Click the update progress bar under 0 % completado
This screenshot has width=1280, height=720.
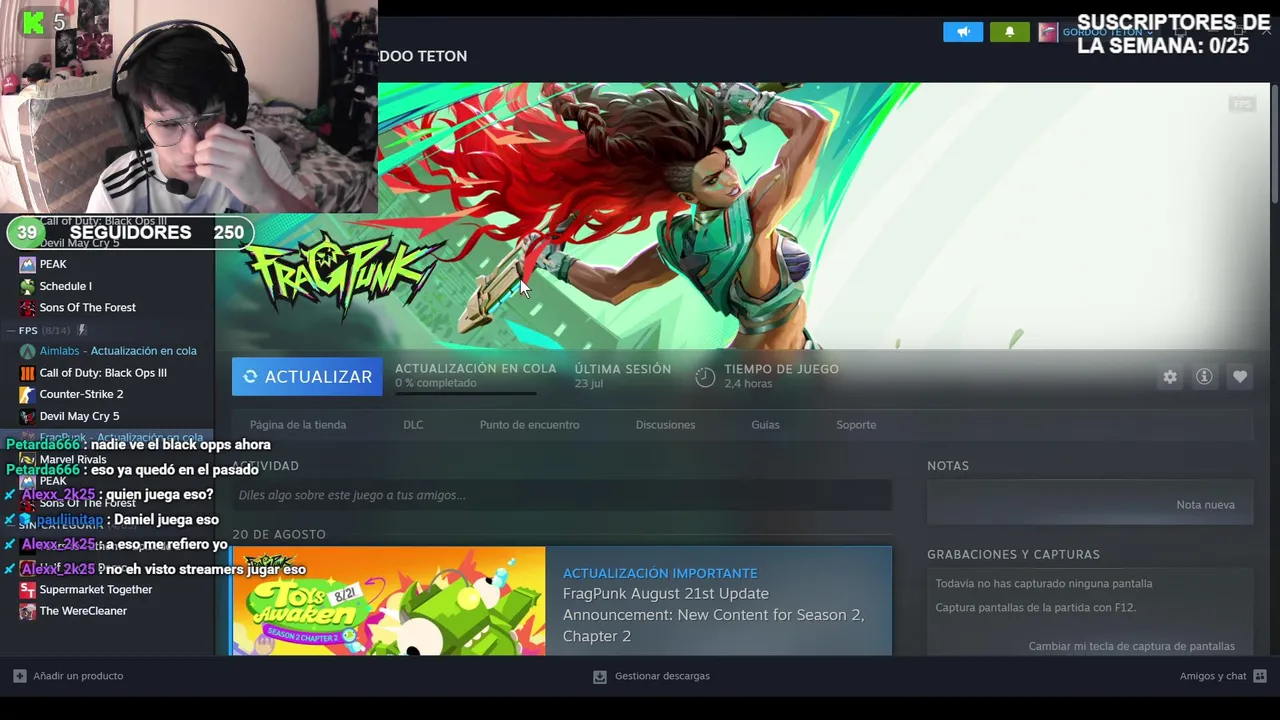[x=465, y=393]
